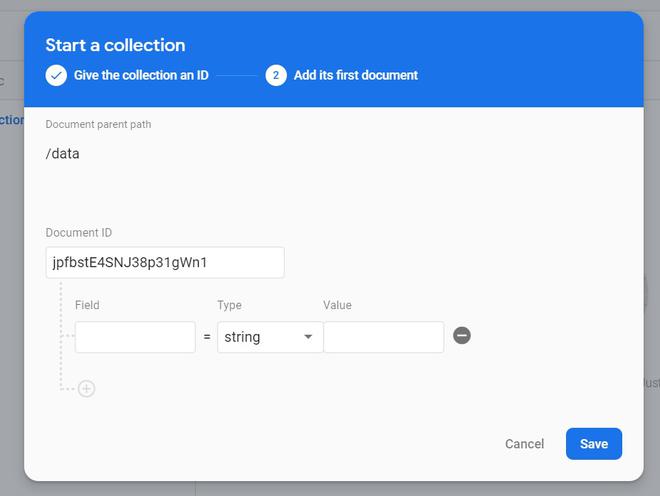
Task: Remove the field row with minus icon
Action: tap(462, 336)
